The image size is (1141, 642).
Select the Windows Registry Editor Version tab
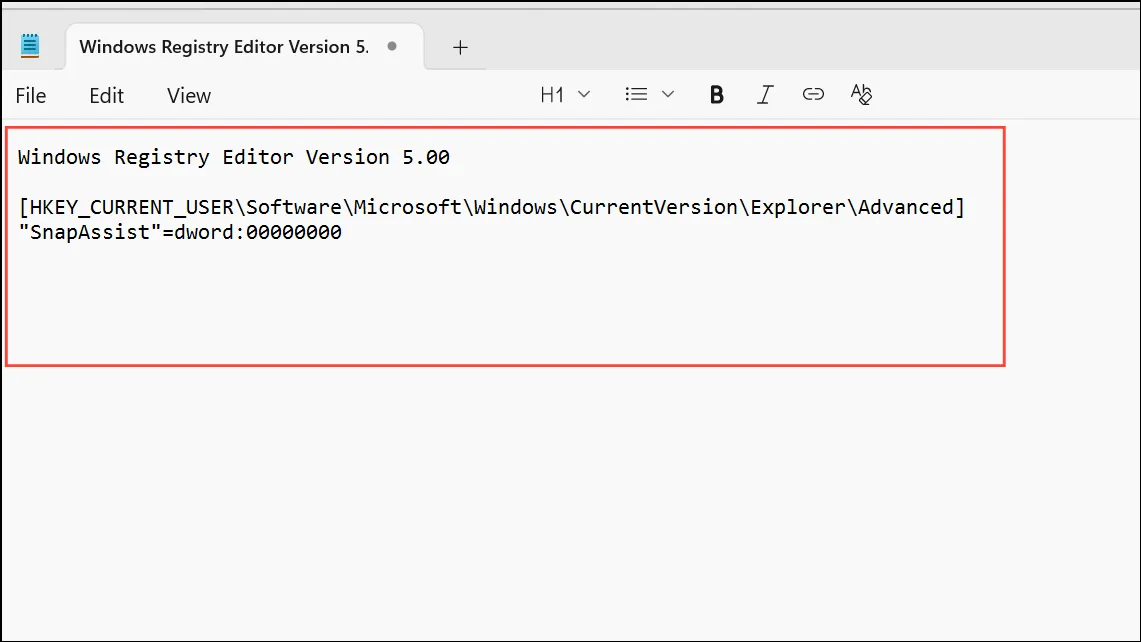244,47
